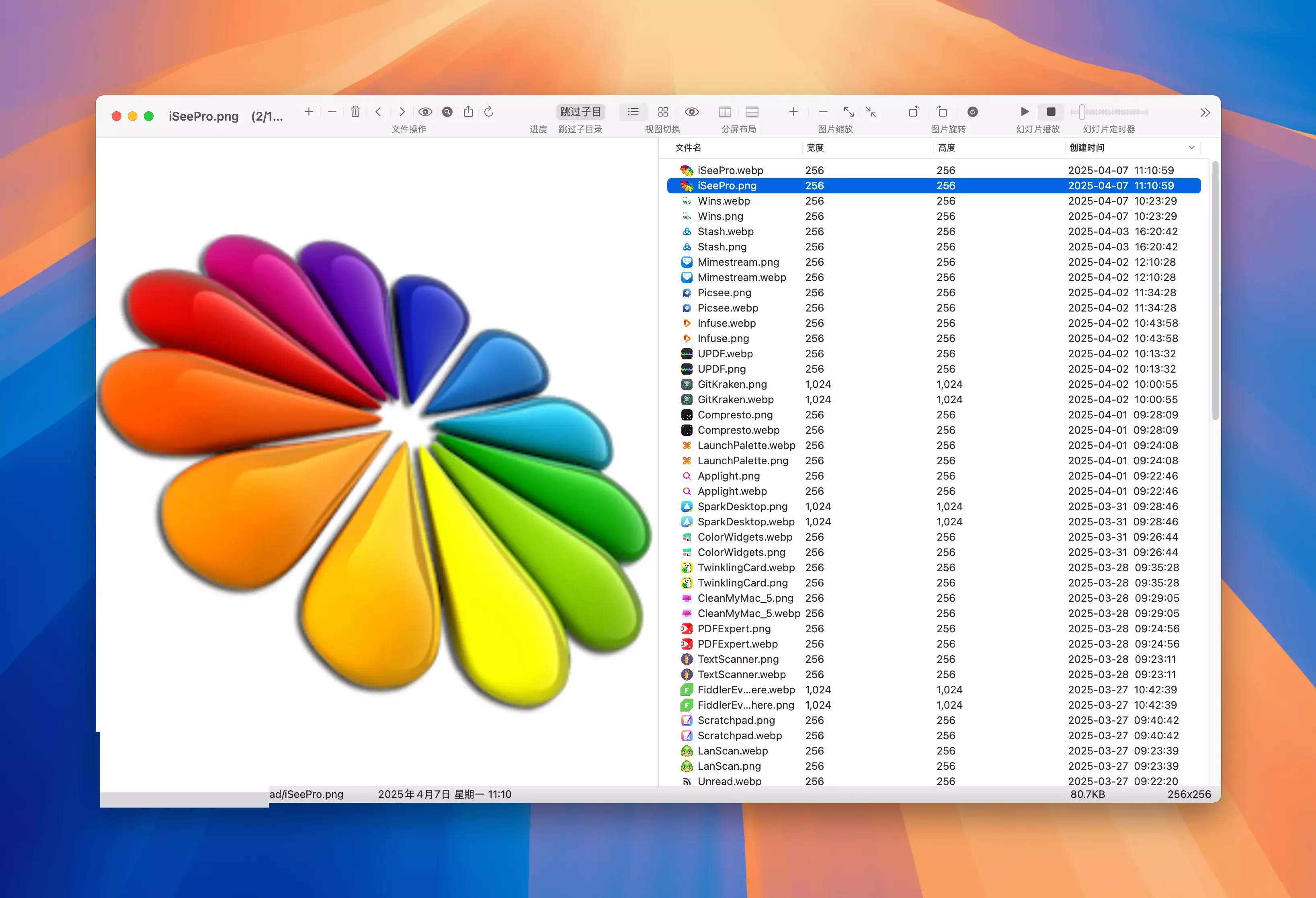Start slideshow with the play button

pos(1024,111)
